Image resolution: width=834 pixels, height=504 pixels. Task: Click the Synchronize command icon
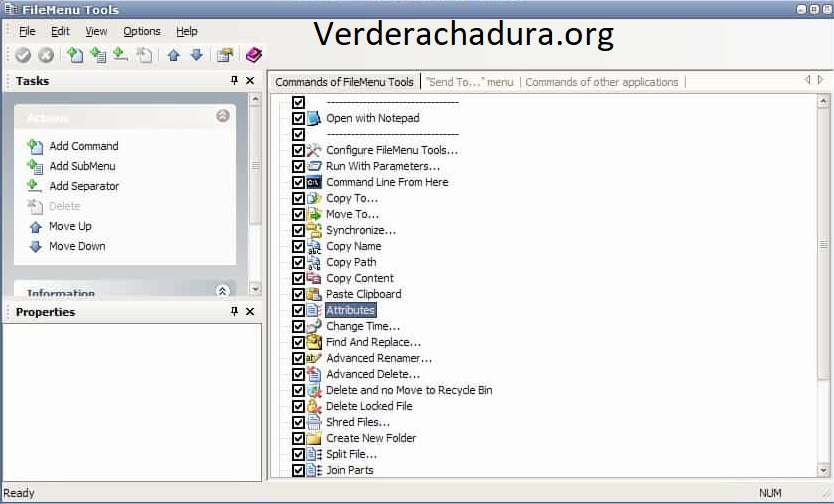click(314, 230)
